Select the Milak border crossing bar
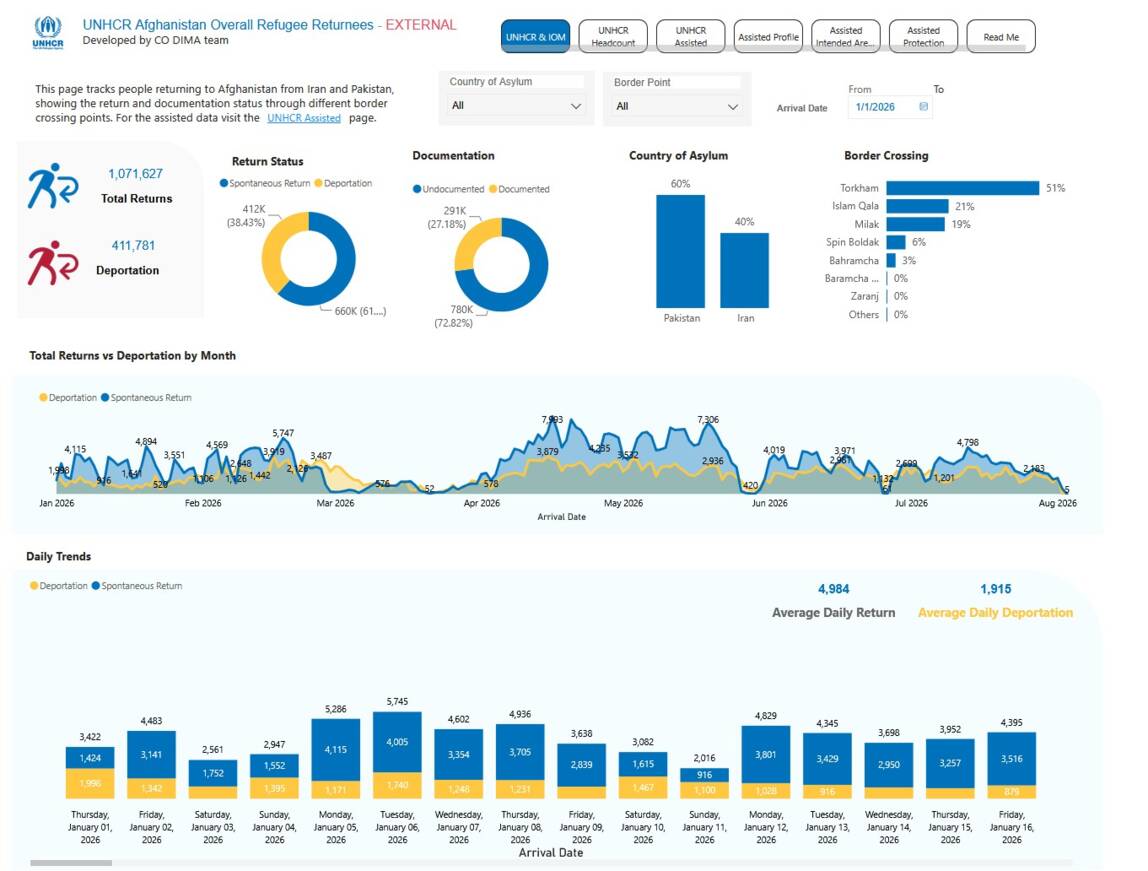The width and height of the screenshot is (1148, 871). click(x=915, y=224)
